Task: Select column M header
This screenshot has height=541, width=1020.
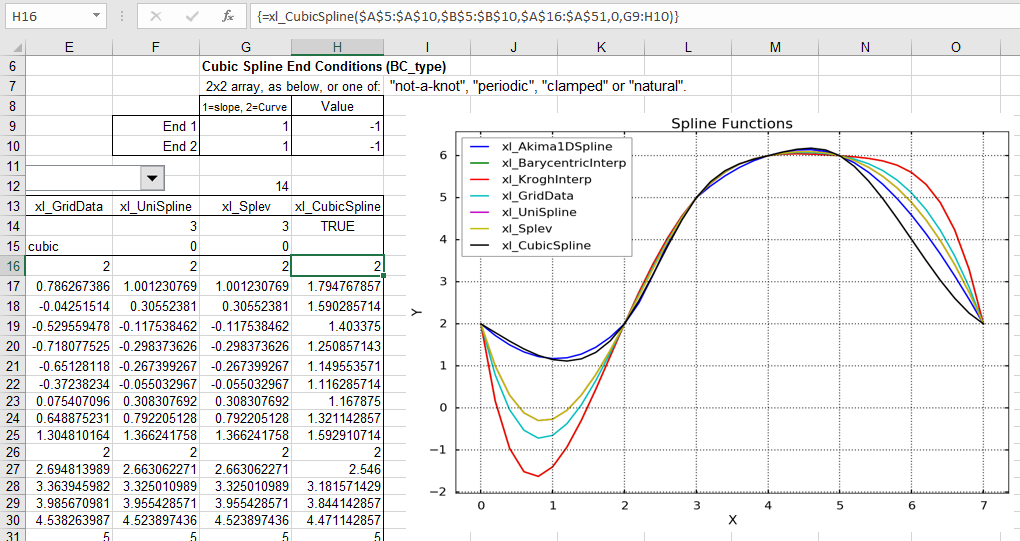Action: tap(776, 47)
